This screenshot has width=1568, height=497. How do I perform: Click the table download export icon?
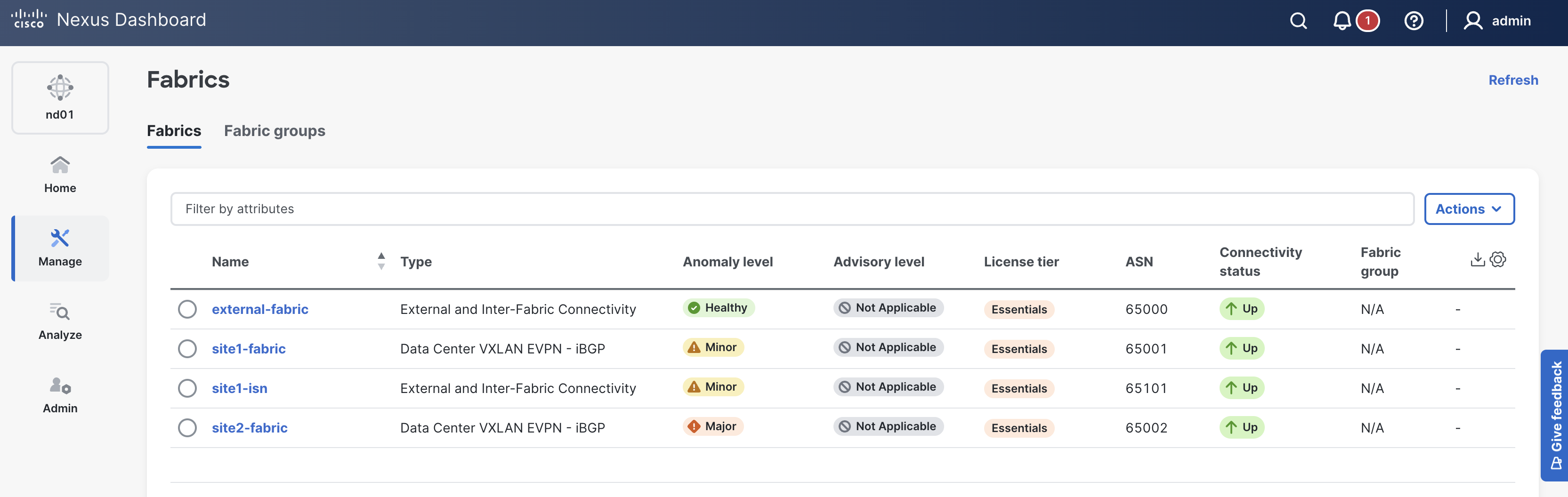tap(1477, 260)
